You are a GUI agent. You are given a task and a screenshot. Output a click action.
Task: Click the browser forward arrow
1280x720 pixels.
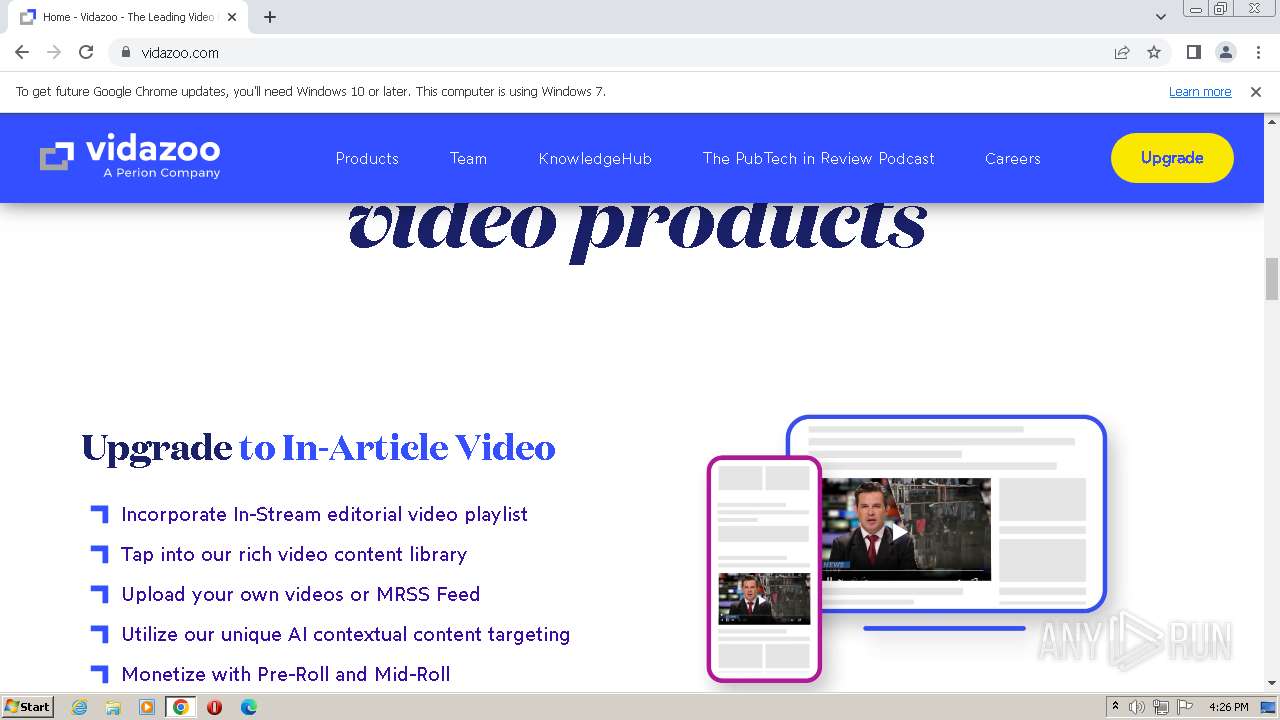pyautogui.click(x=54, y=52)
